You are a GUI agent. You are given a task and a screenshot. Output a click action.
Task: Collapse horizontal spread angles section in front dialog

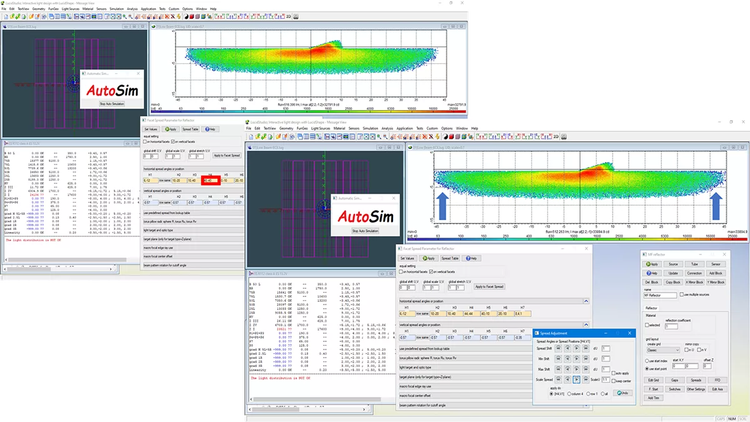(x=586, y=301)
